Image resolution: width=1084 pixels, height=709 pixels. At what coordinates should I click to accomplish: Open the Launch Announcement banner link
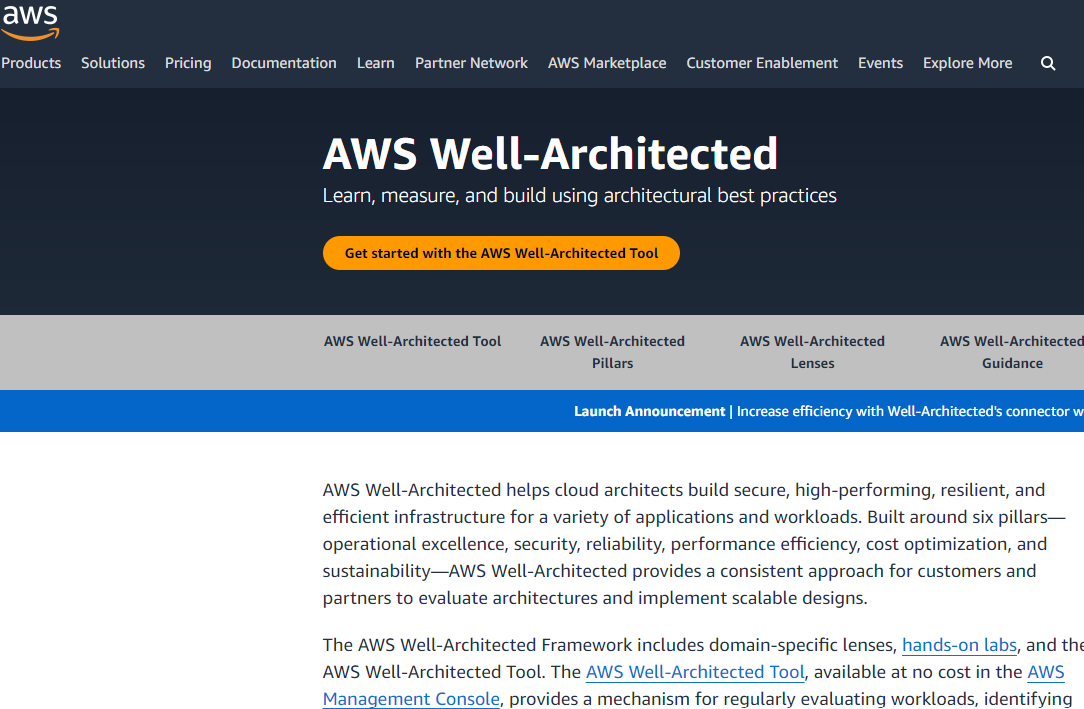tap(829, 411)
